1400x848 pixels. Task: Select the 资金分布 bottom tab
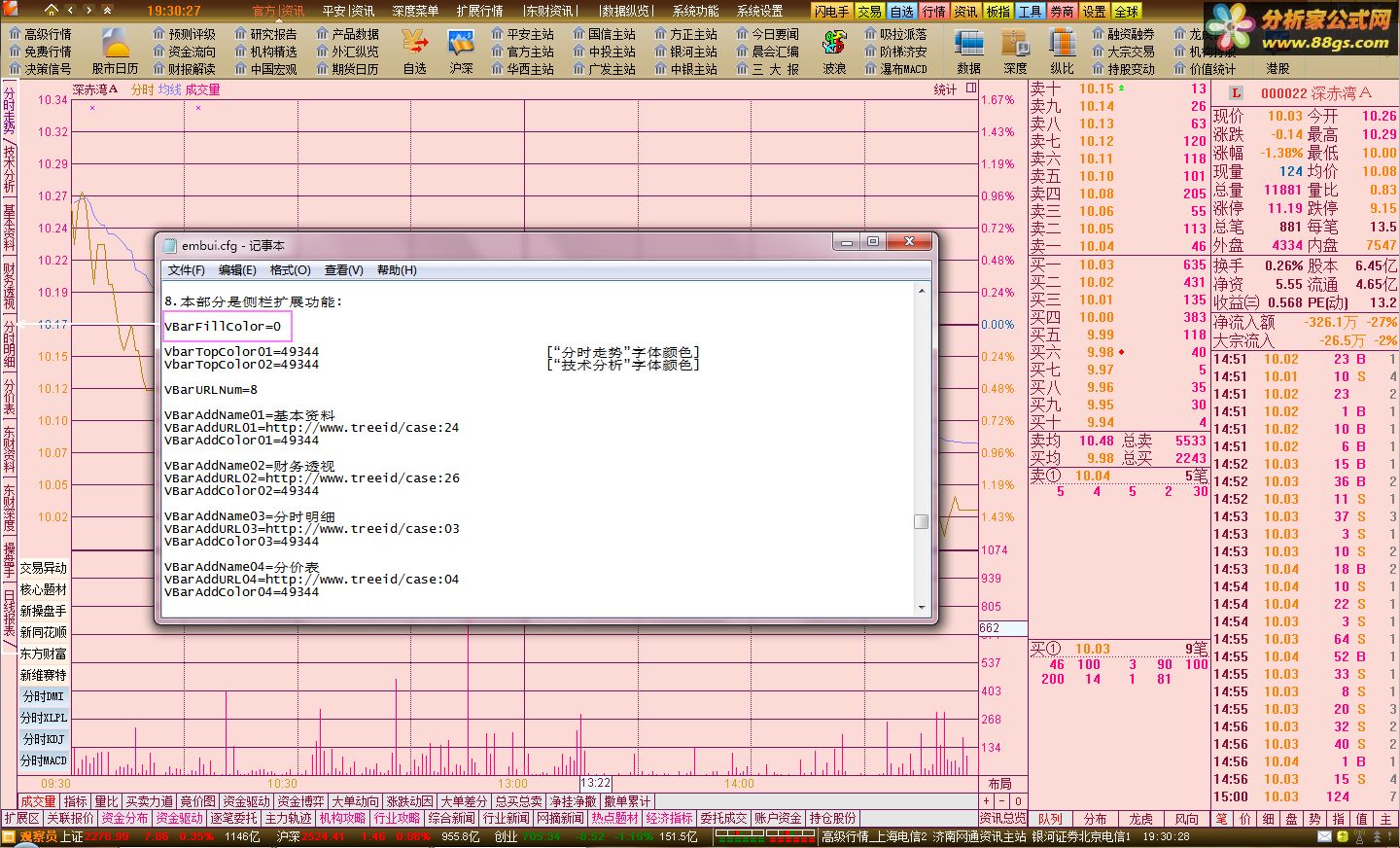[x=124, y=819]
